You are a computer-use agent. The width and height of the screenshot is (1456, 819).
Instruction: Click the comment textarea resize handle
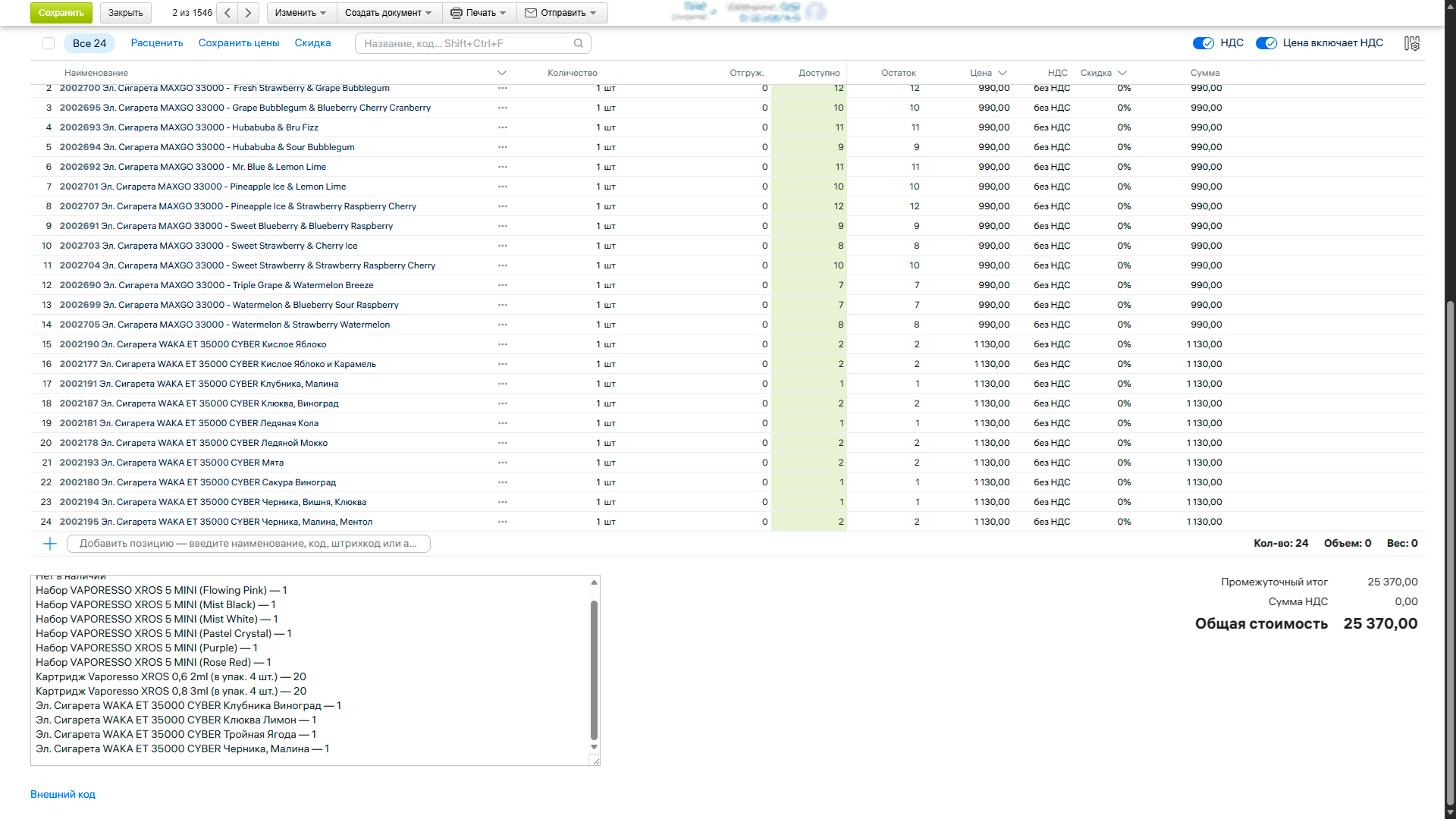595,761
